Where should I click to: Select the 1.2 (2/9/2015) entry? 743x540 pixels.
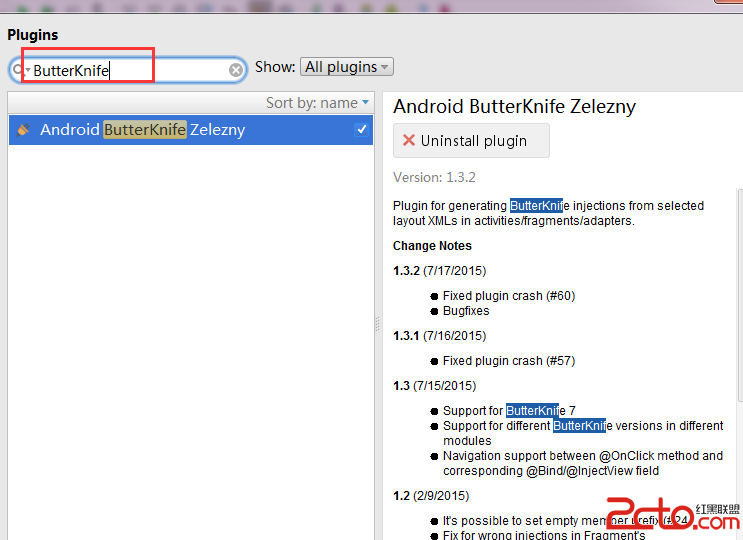[x=431, y=496]
